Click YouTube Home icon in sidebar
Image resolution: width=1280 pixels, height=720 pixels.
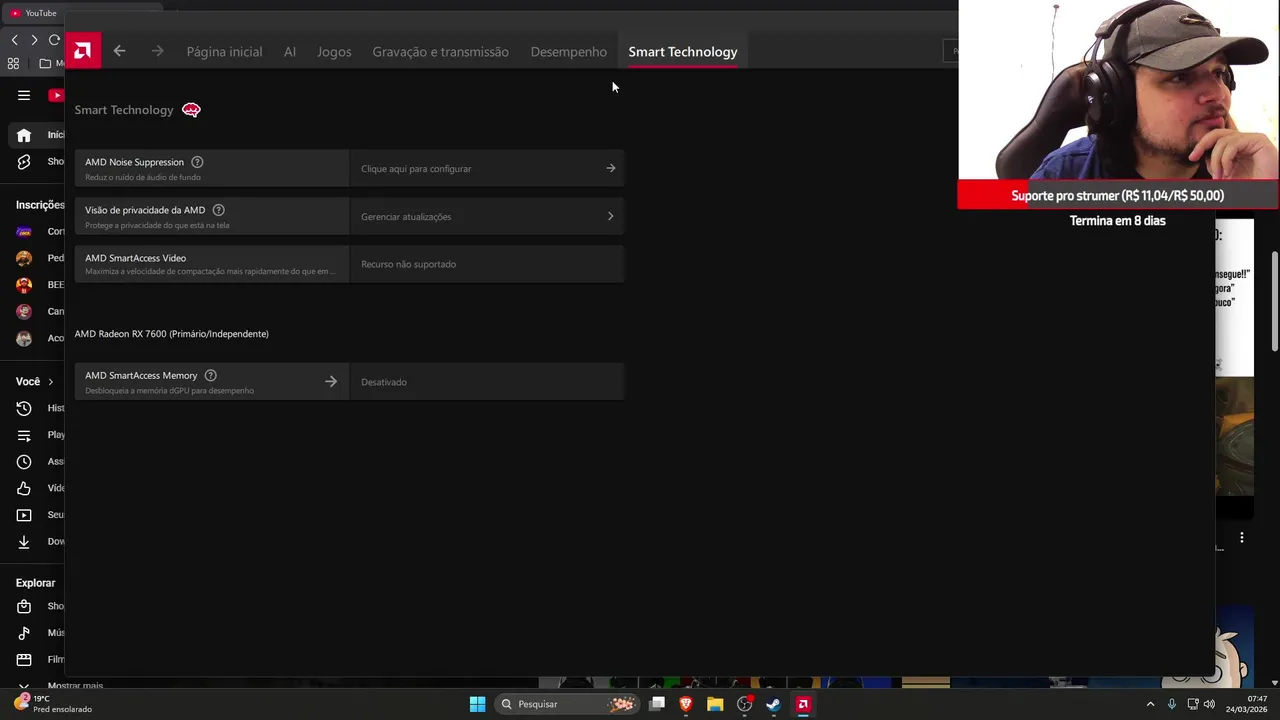tap(24, 135)
